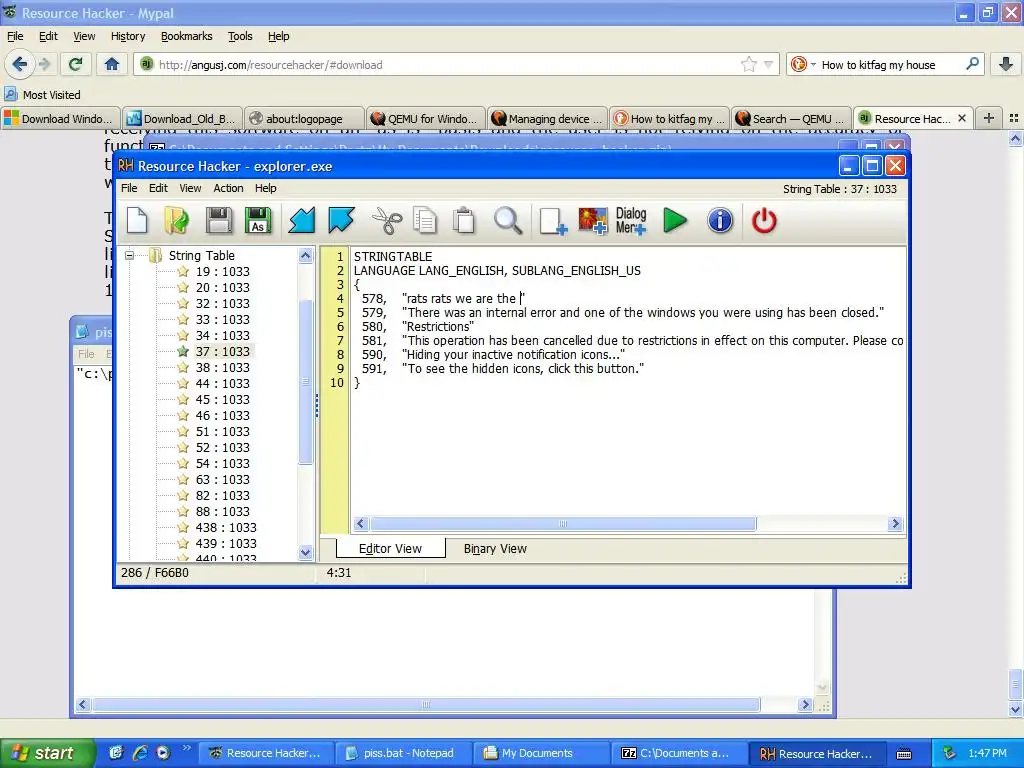The height and width of the screenshot is (768, 1024).
Task: Open a new browser tab with plus button
Action: [x=989, y=118]
